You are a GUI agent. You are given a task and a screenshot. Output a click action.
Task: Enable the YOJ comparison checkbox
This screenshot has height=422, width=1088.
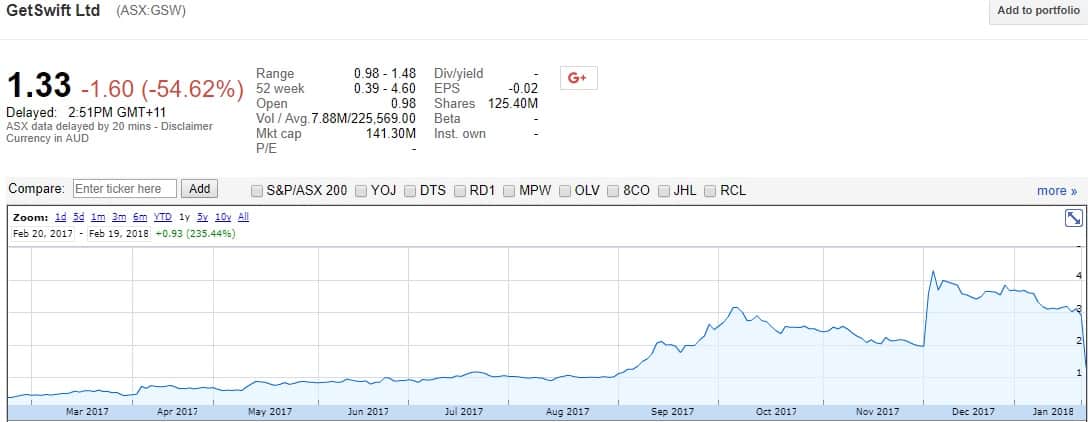pos(361,190)
